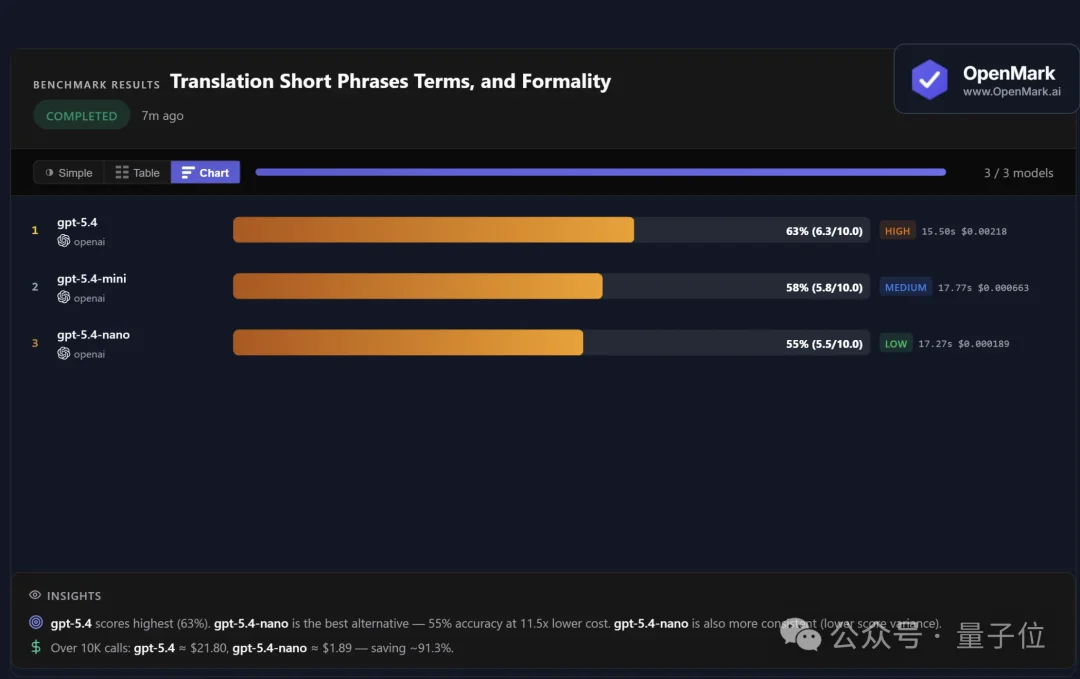Click the gpt-5.4-nano 55% score bar
The height and width of the screenshot is (679, 1080).
click(x=408, y=342)
